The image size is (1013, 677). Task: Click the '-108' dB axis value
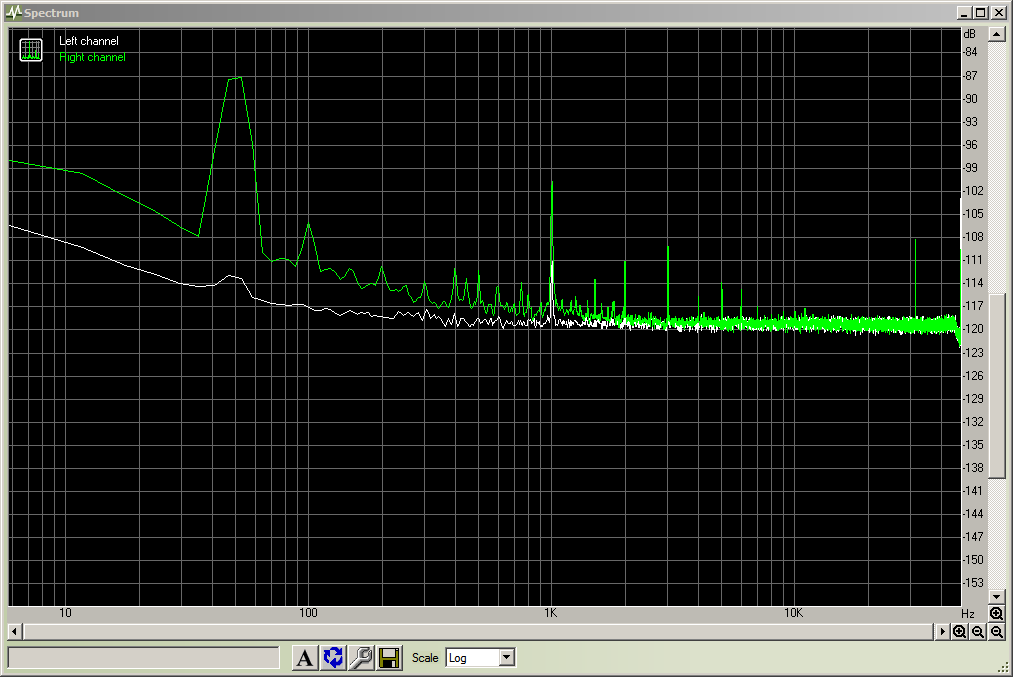[973, 236]
